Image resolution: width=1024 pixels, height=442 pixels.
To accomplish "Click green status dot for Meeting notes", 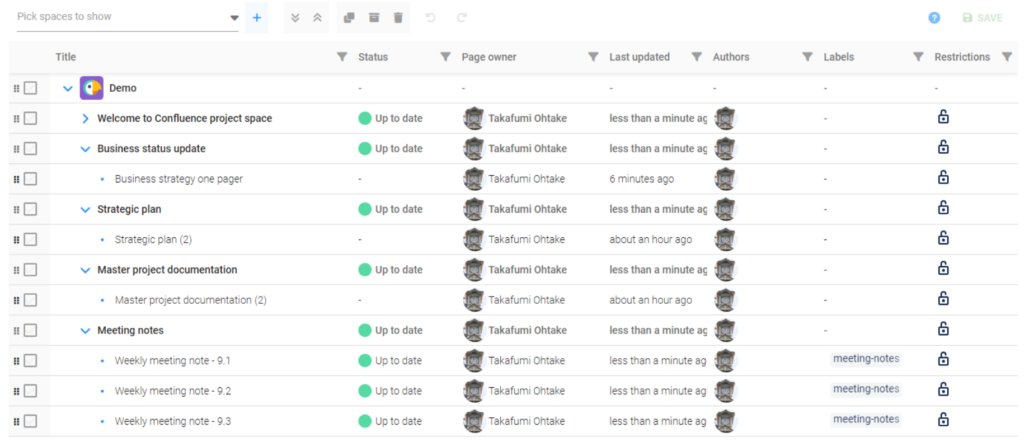I will (x=365, y=330).
